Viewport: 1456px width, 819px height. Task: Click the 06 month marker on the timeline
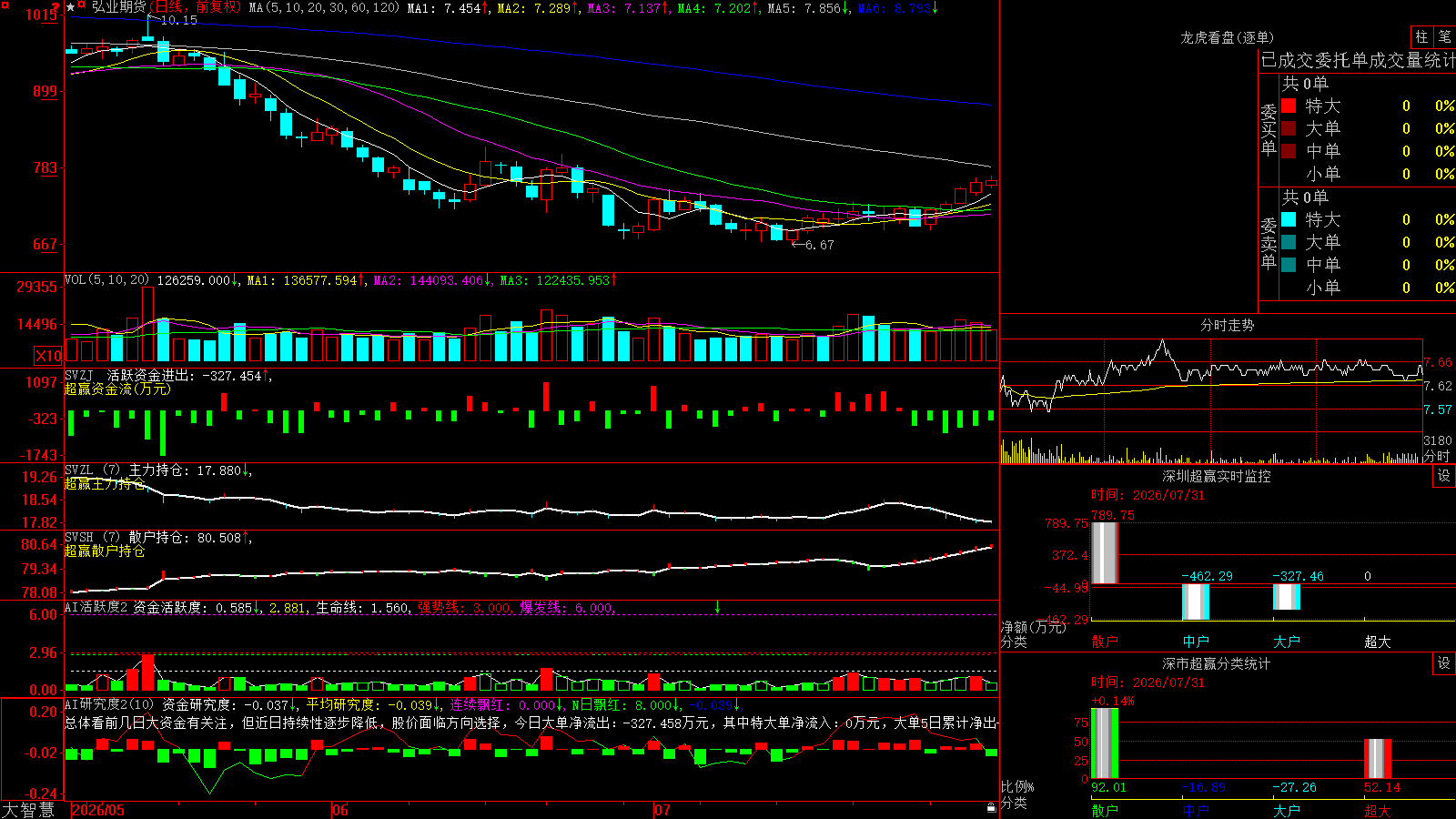(339, 810)
